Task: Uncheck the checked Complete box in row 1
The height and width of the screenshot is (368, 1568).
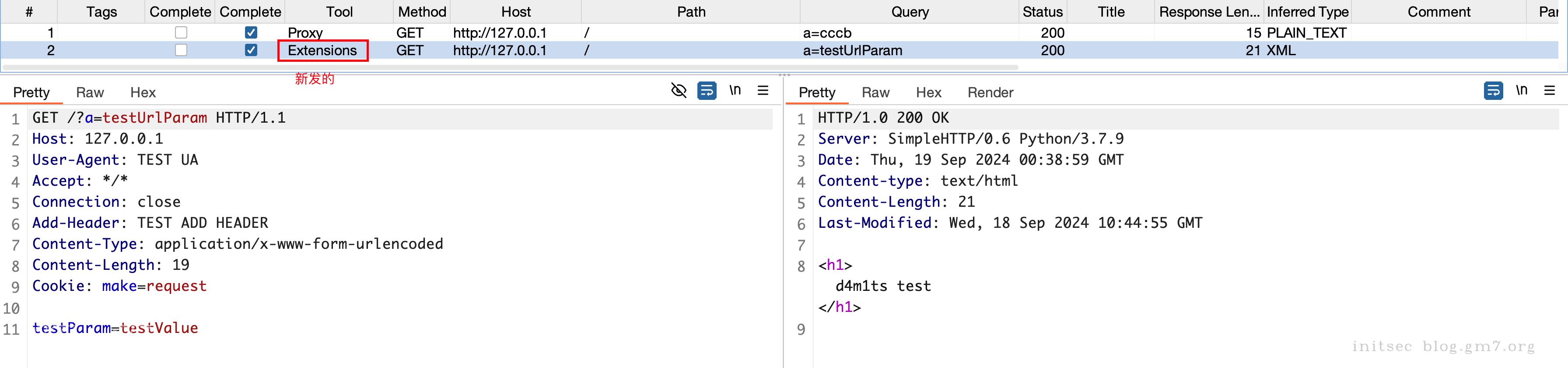Action: tap(251, 32)
